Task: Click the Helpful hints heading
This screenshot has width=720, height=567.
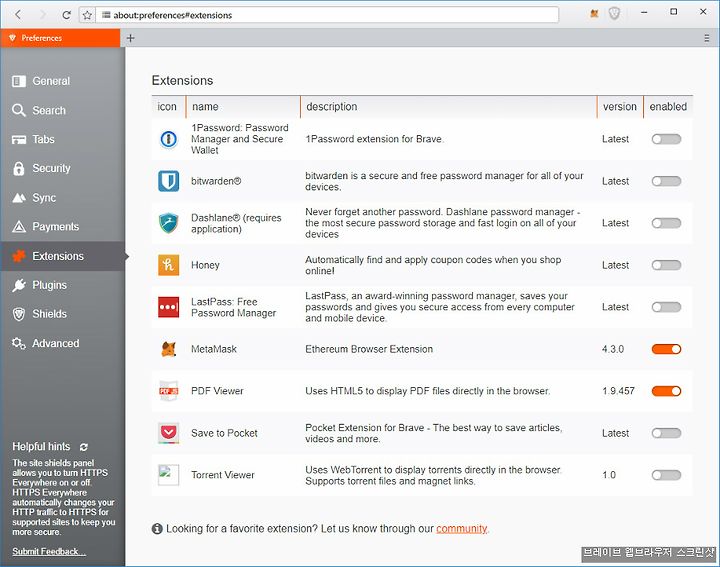Action: [x=41, y=447]
